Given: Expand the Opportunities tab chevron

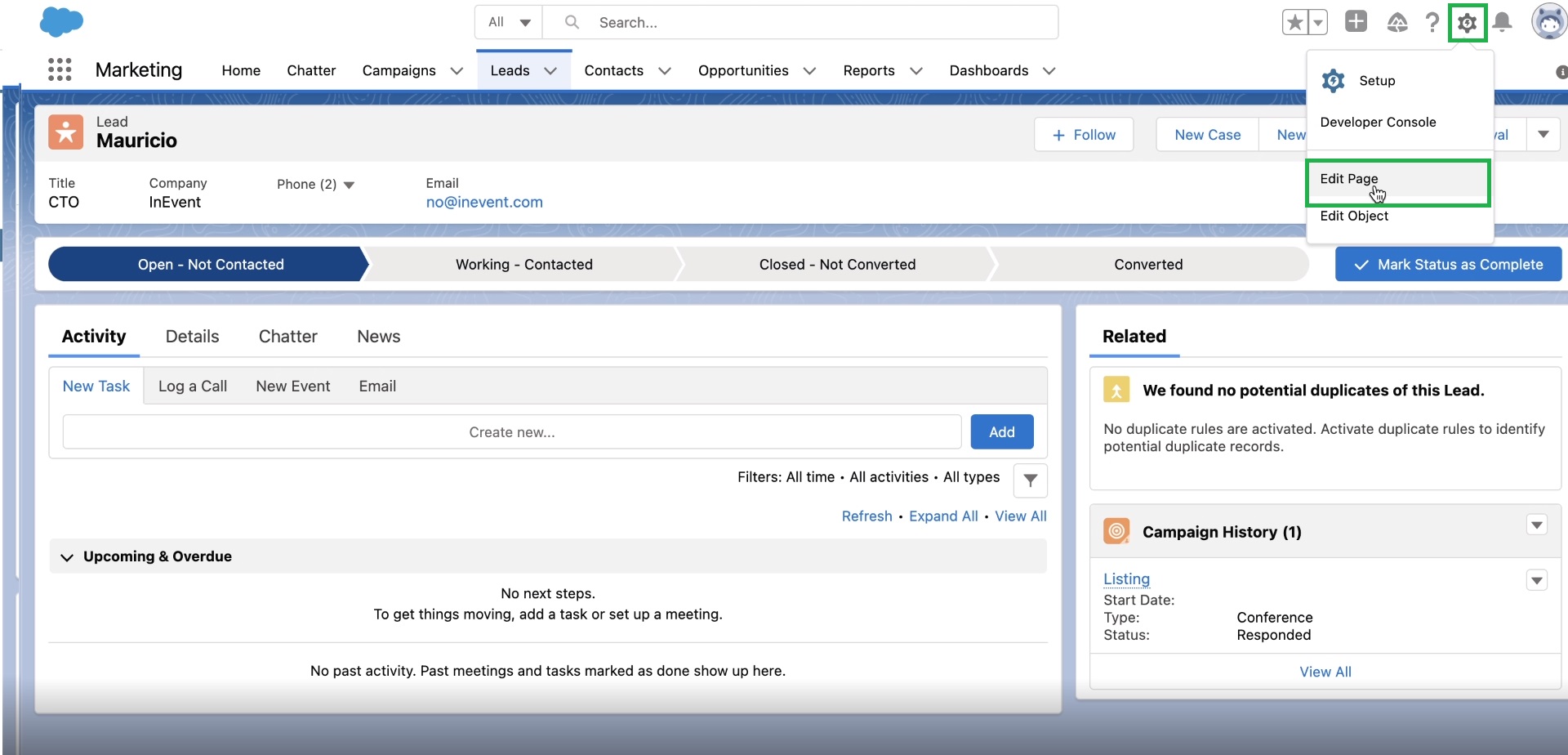Looking at the screenshot, I should pyautogui.click(x=809, y=71).
